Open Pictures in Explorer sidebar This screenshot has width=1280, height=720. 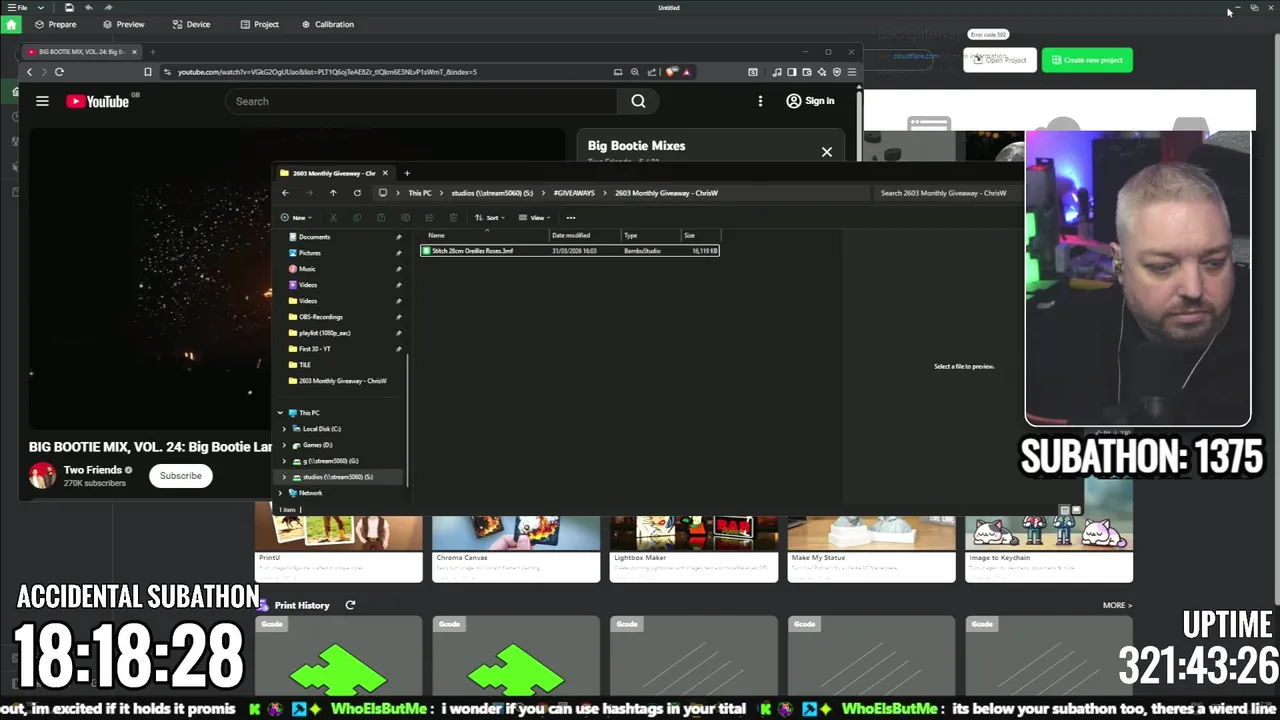[310, 253]
